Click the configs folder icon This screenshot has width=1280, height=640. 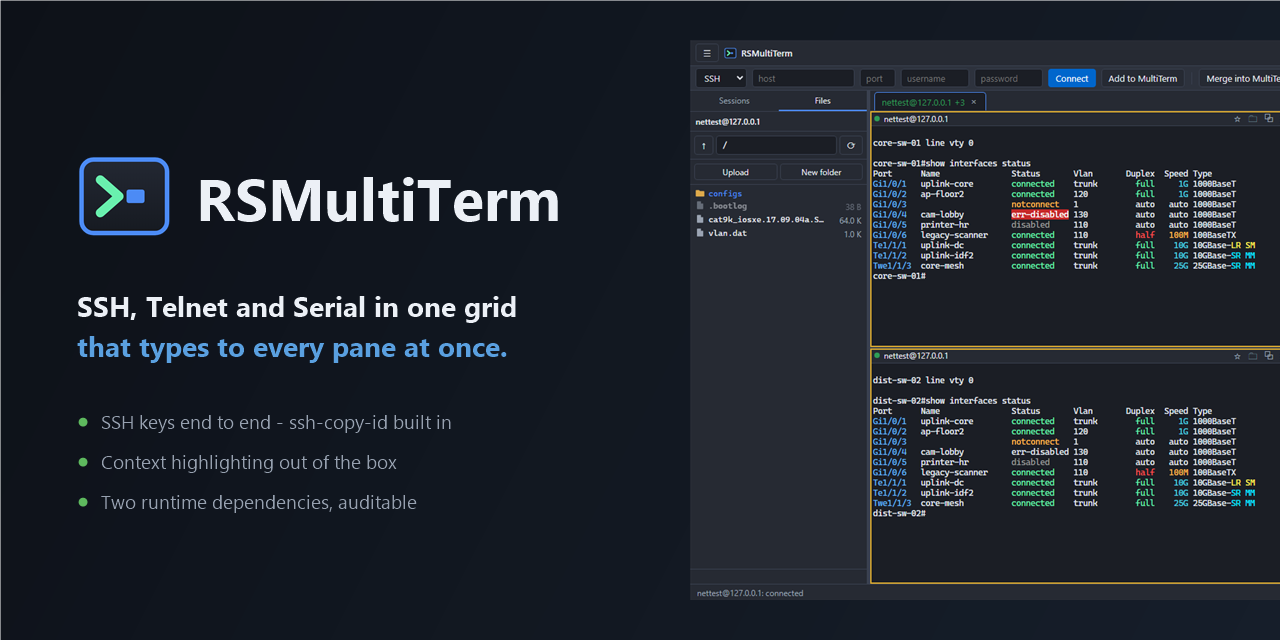pos(700,194)
